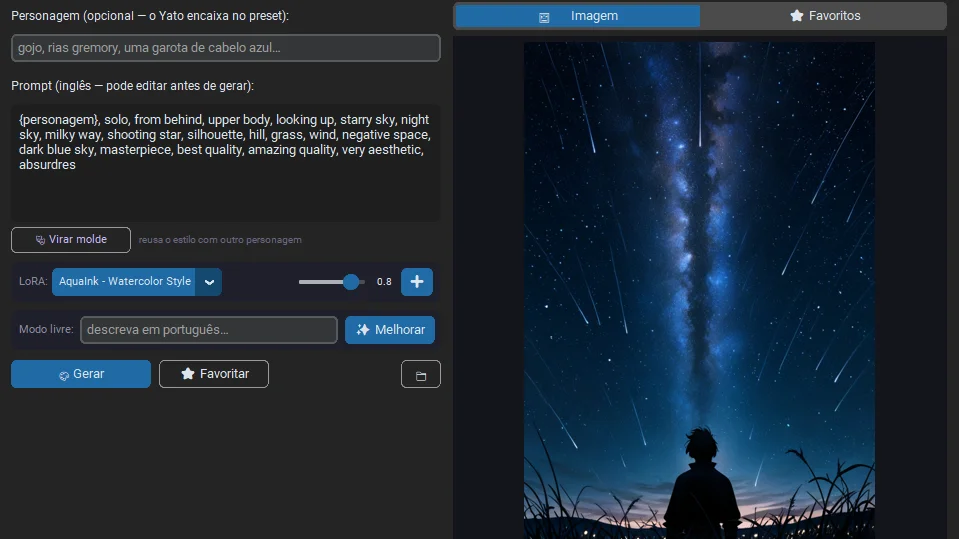Click the Modo livre Portuguese description field
The image size is (959, 539).
pos(209,330)
